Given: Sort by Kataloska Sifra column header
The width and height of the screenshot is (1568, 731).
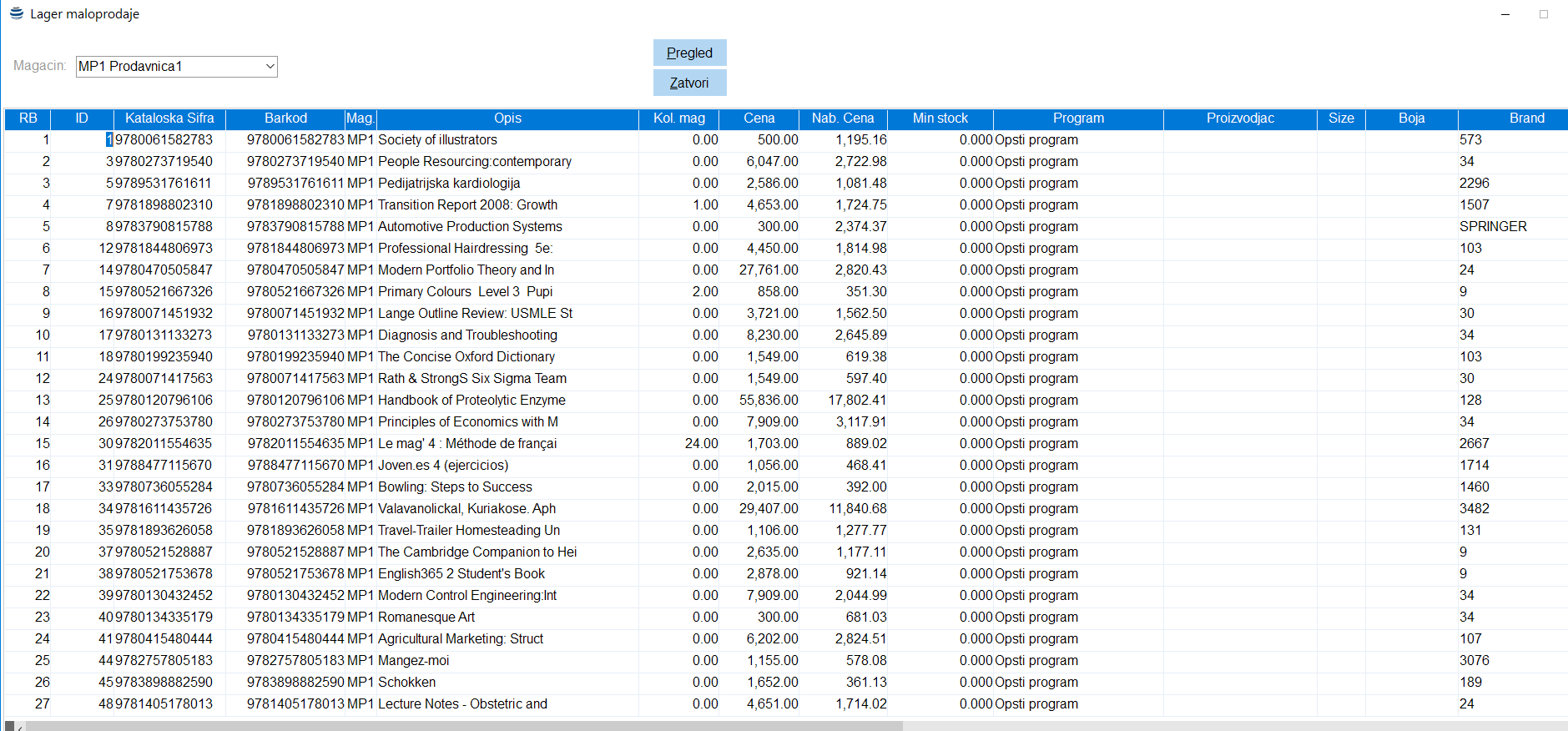Looking at the screenshot, I should tap(169, 118).
